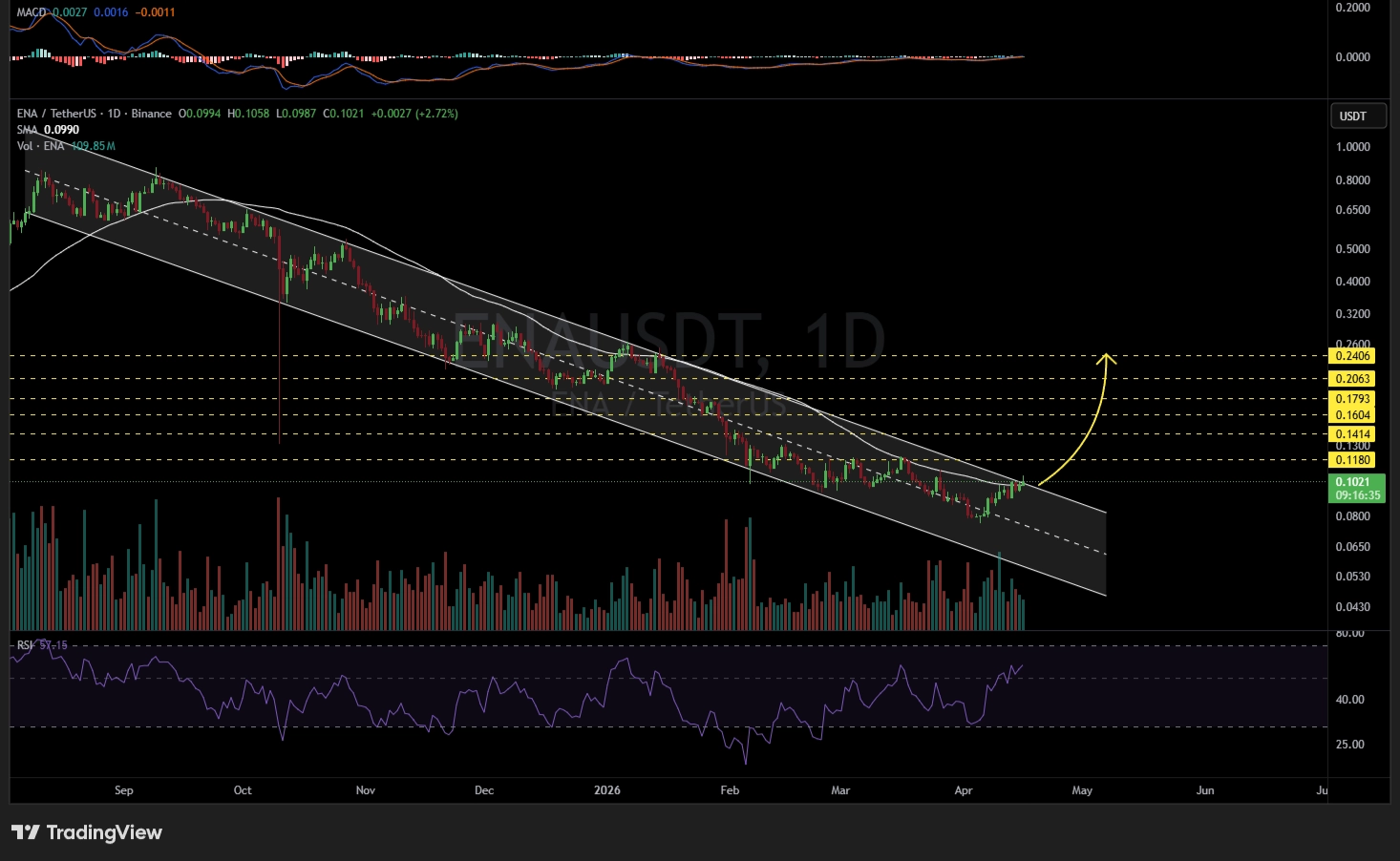This screenshot has width=1400, height=861.
Task: Click the 0.2406 yellow price level label
Action: tap(1352, 356)
